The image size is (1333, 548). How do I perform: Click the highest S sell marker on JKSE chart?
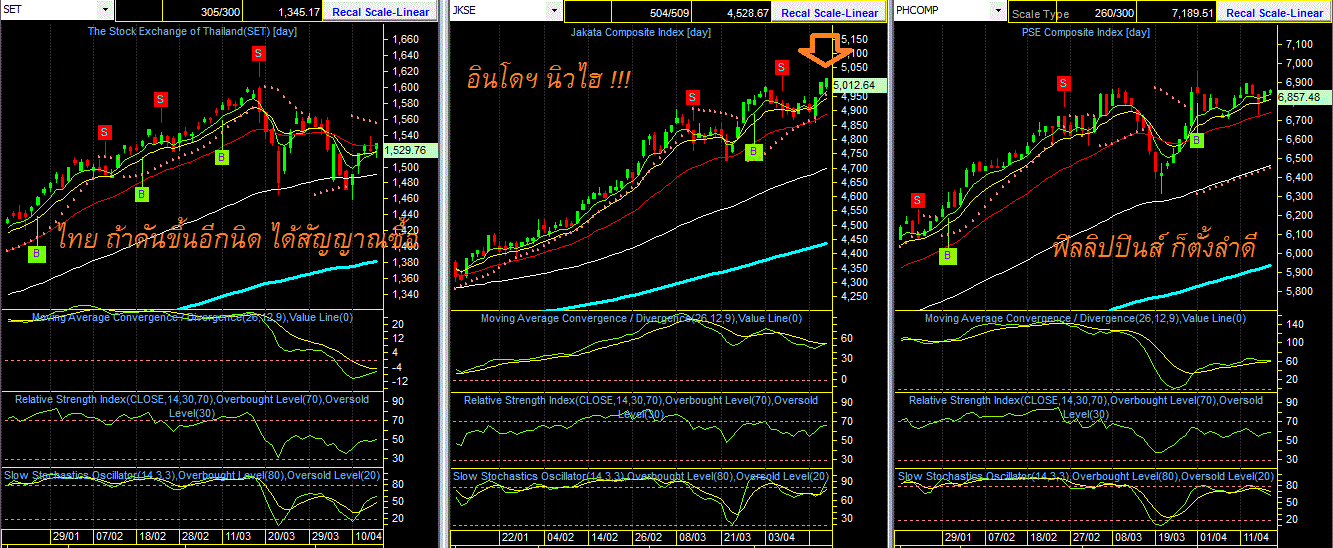tap(782, 67)
